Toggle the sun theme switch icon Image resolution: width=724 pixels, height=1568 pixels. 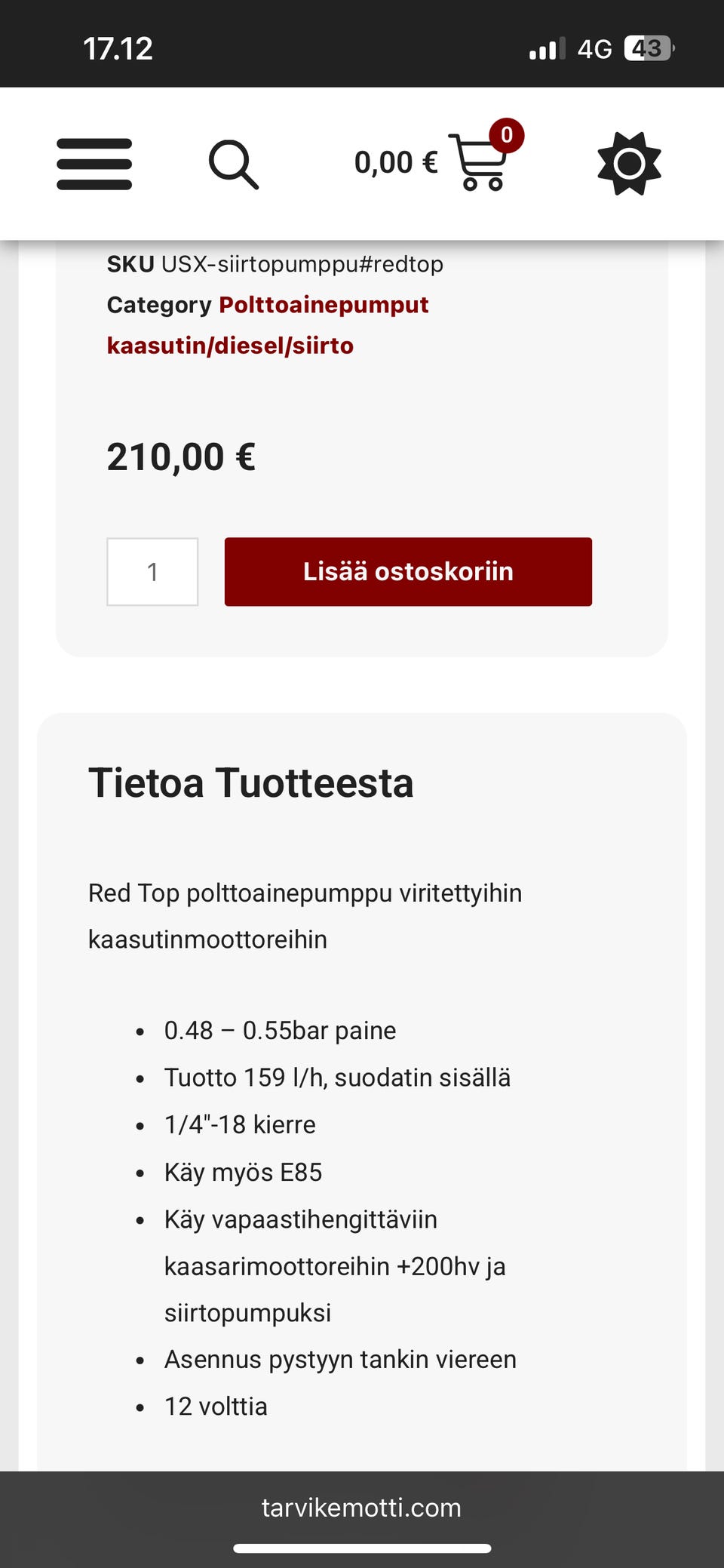pos(629,164)
